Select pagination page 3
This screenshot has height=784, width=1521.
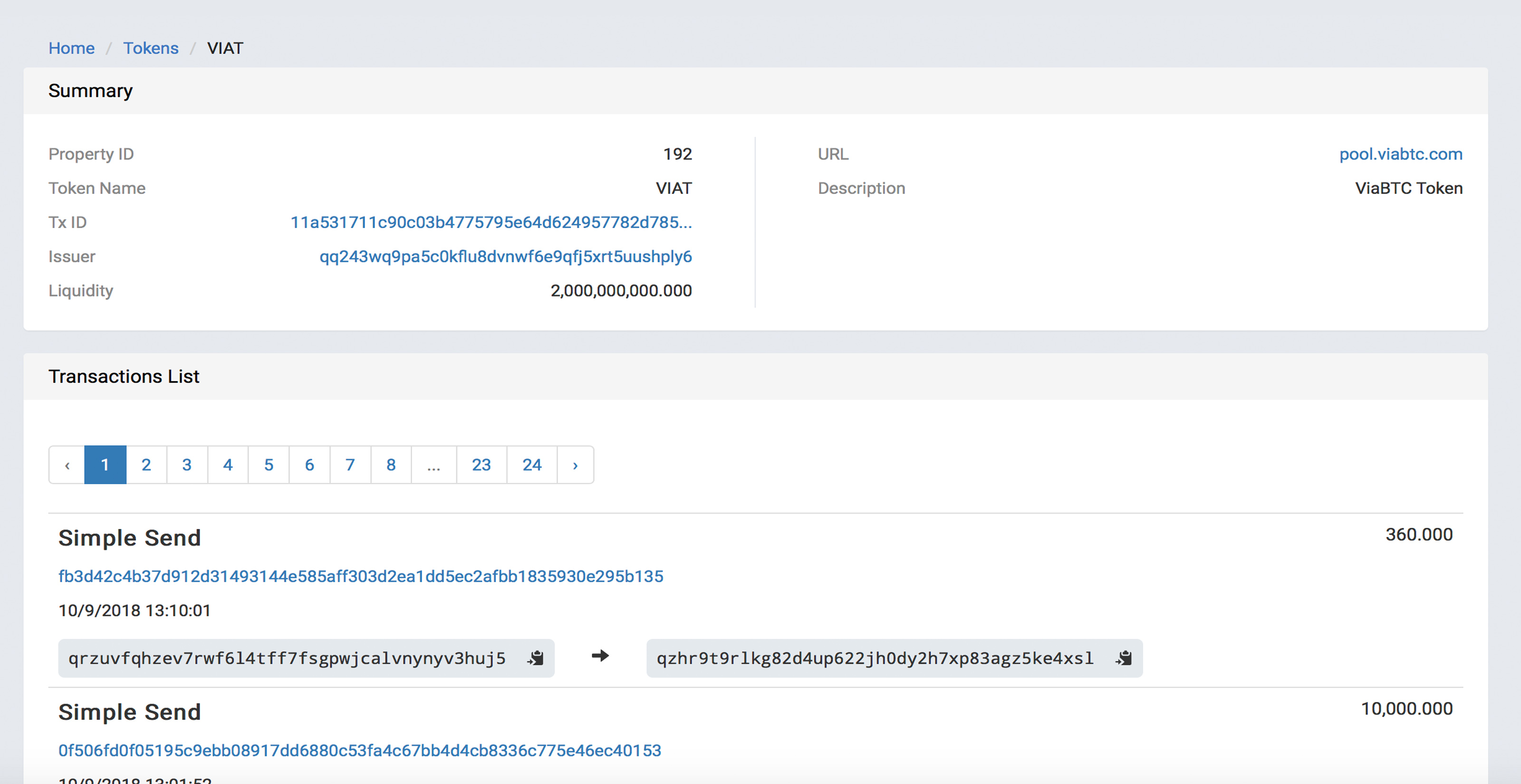[187, 465]
